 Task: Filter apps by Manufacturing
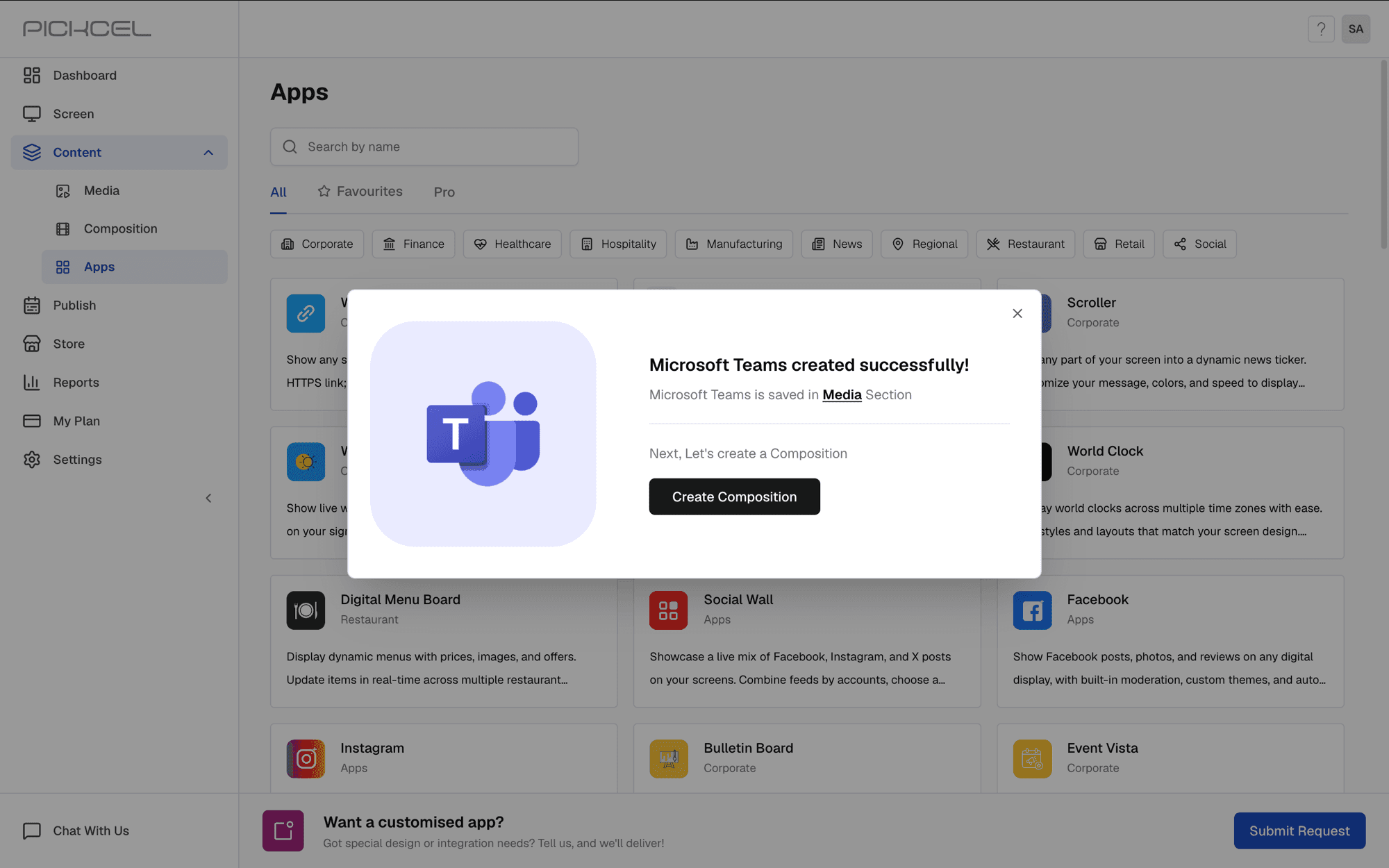[734, 244]
